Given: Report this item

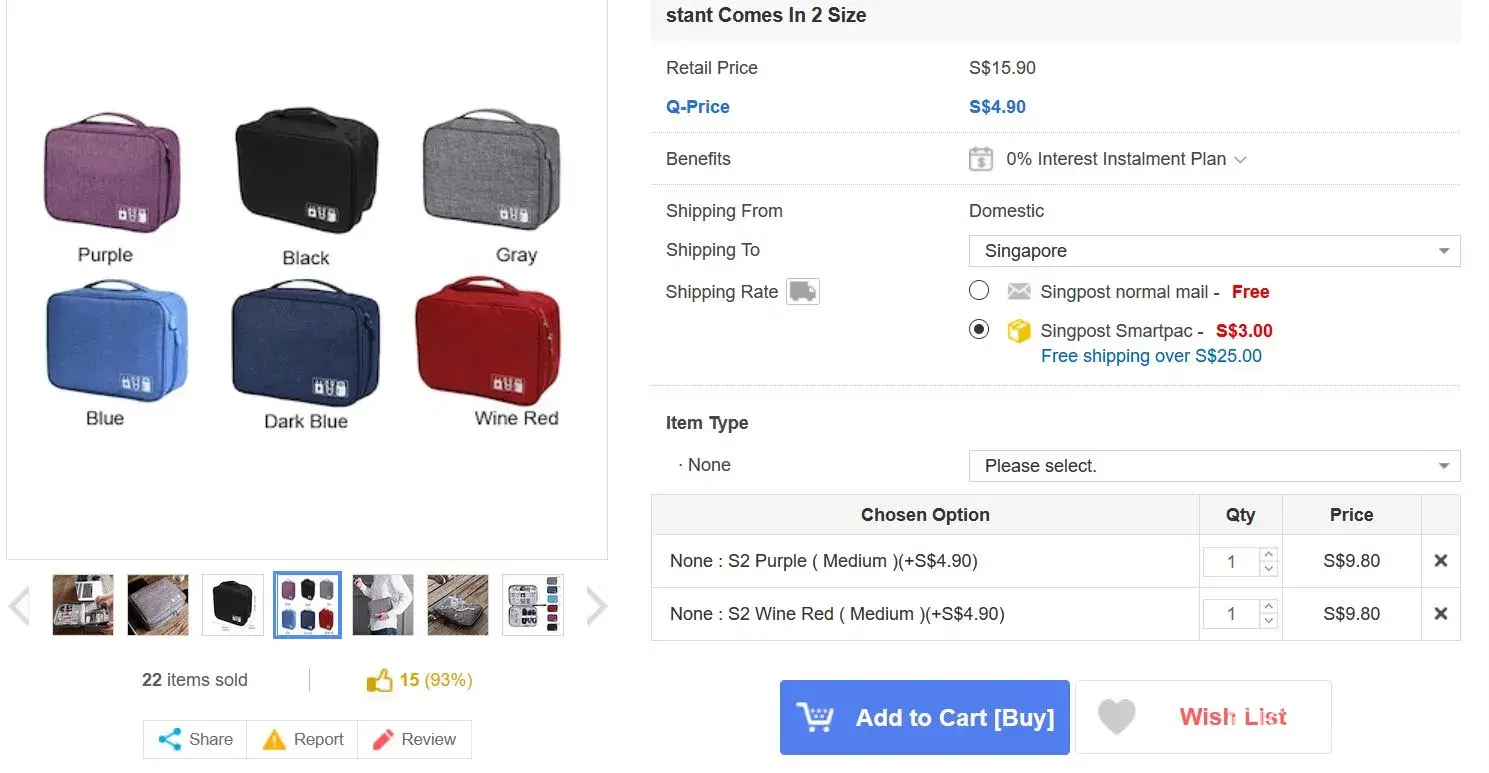Looking at the screenshot, I should (303, 740).
